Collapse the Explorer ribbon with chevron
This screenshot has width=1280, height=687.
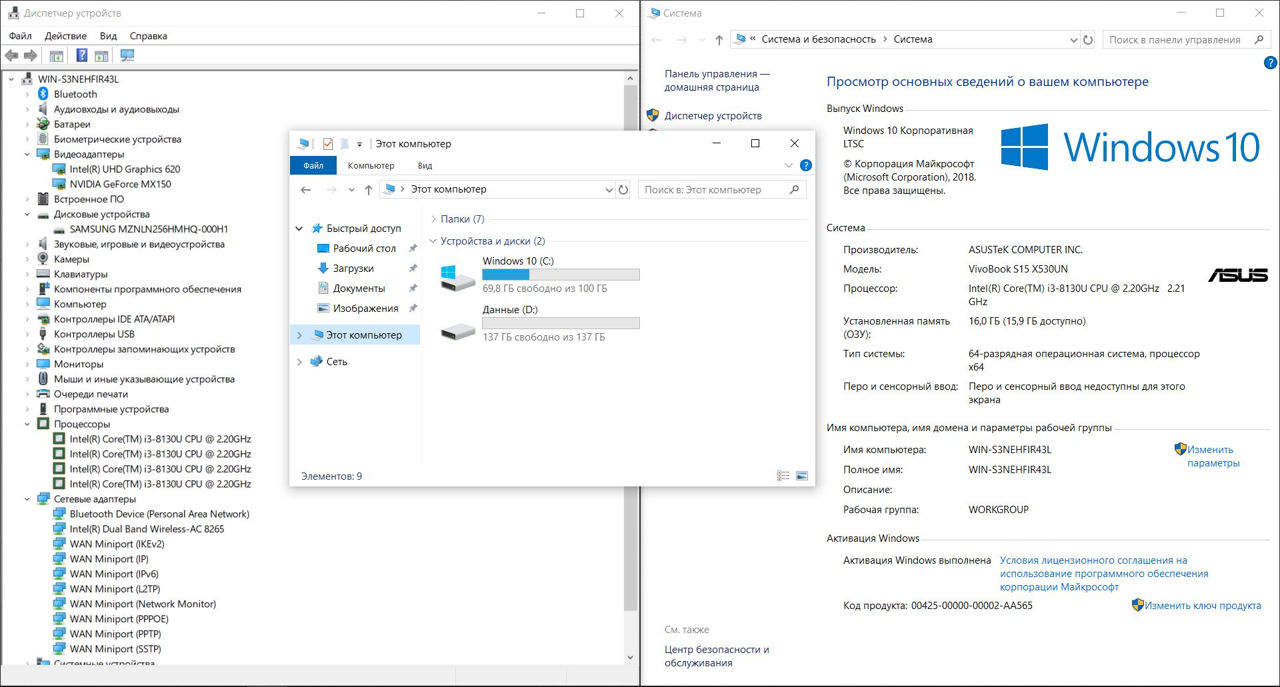point(789,165)
